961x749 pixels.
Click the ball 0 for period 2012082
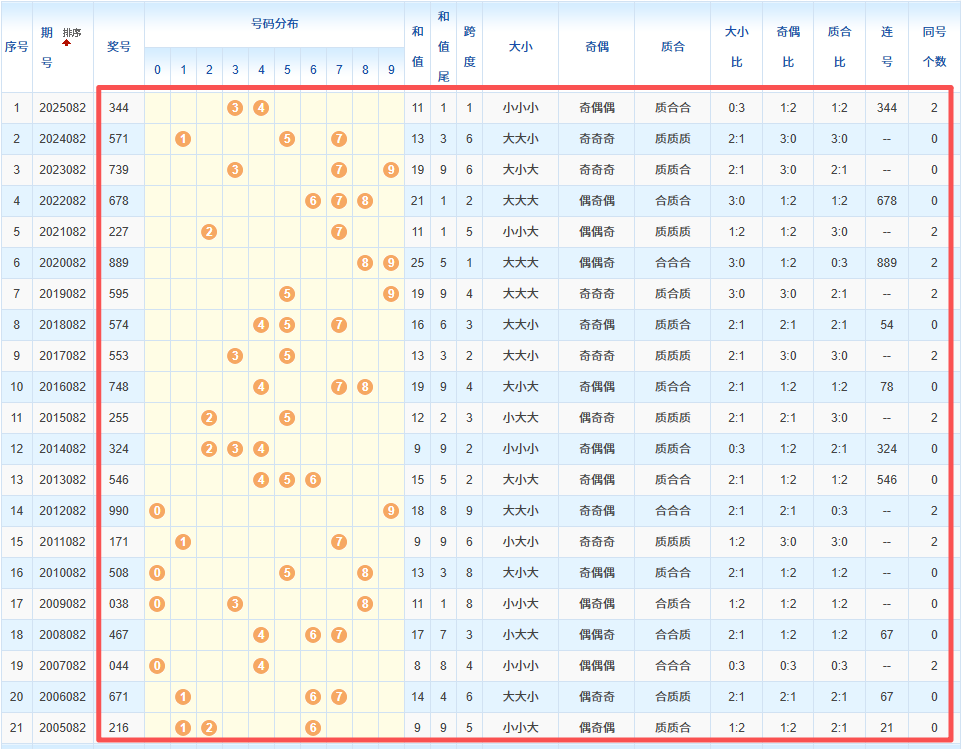pos(156,510)
